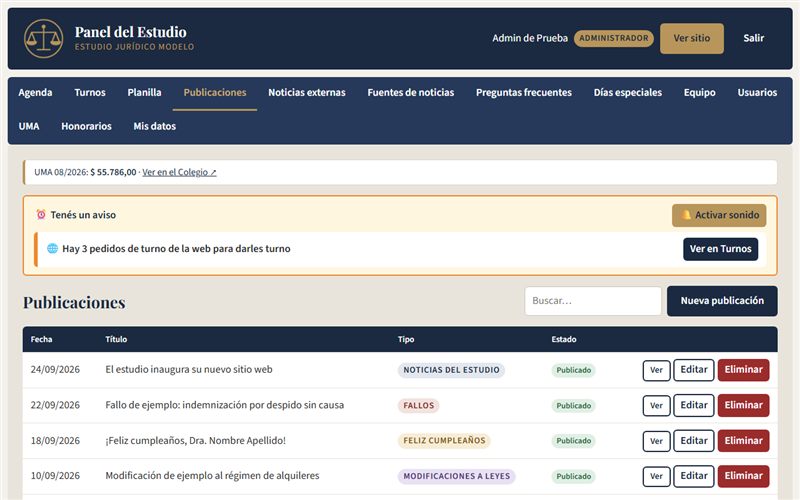Delete the 'Fallo de ejemplo' publication
This screenshot has width=800, height=500.
[743, 406]
